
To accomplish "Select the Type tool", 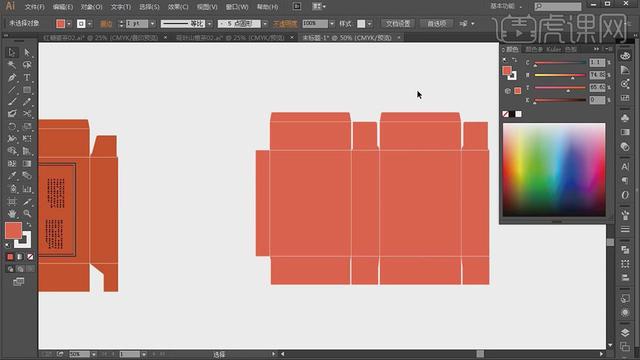I will pyautogui.click(x=27, y=77).
